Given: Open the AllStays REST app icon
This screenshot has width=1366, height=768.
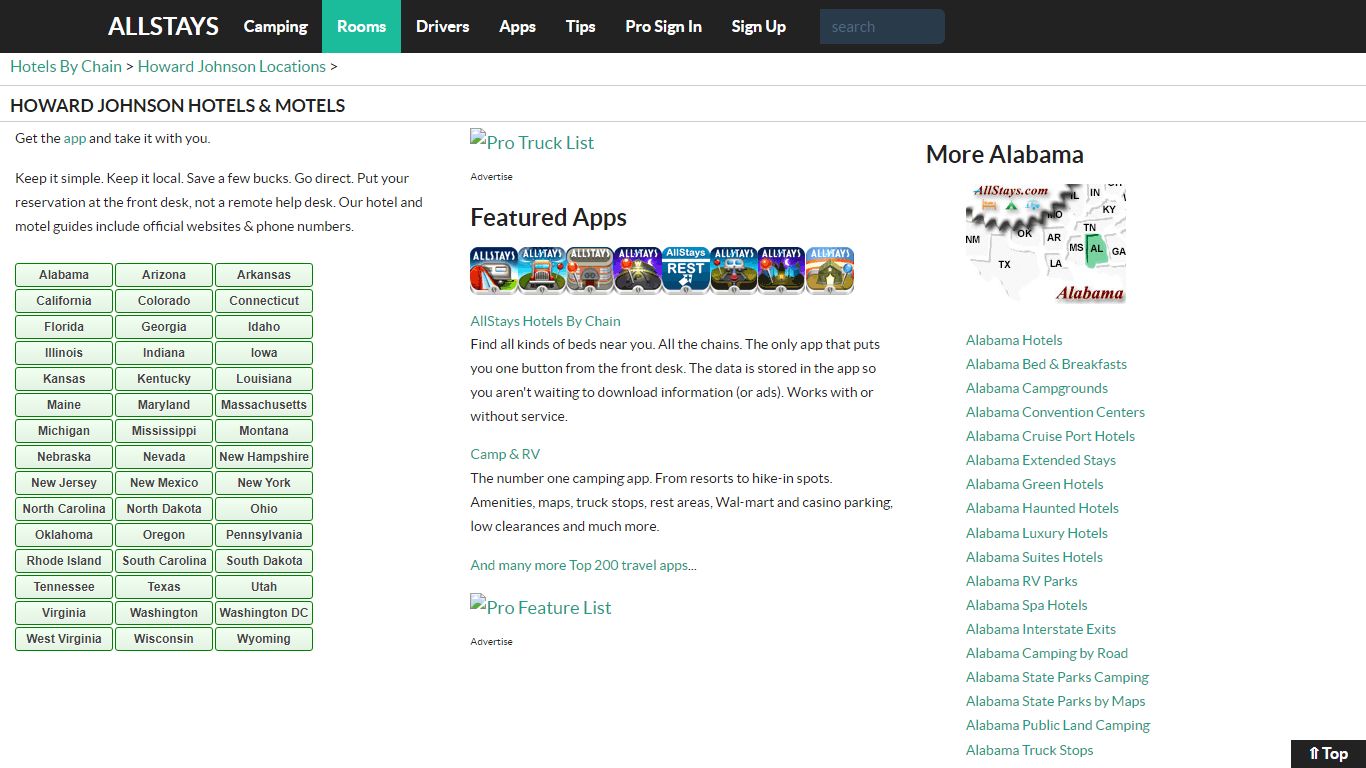Looking at the screenshot, I should [686, 270].
